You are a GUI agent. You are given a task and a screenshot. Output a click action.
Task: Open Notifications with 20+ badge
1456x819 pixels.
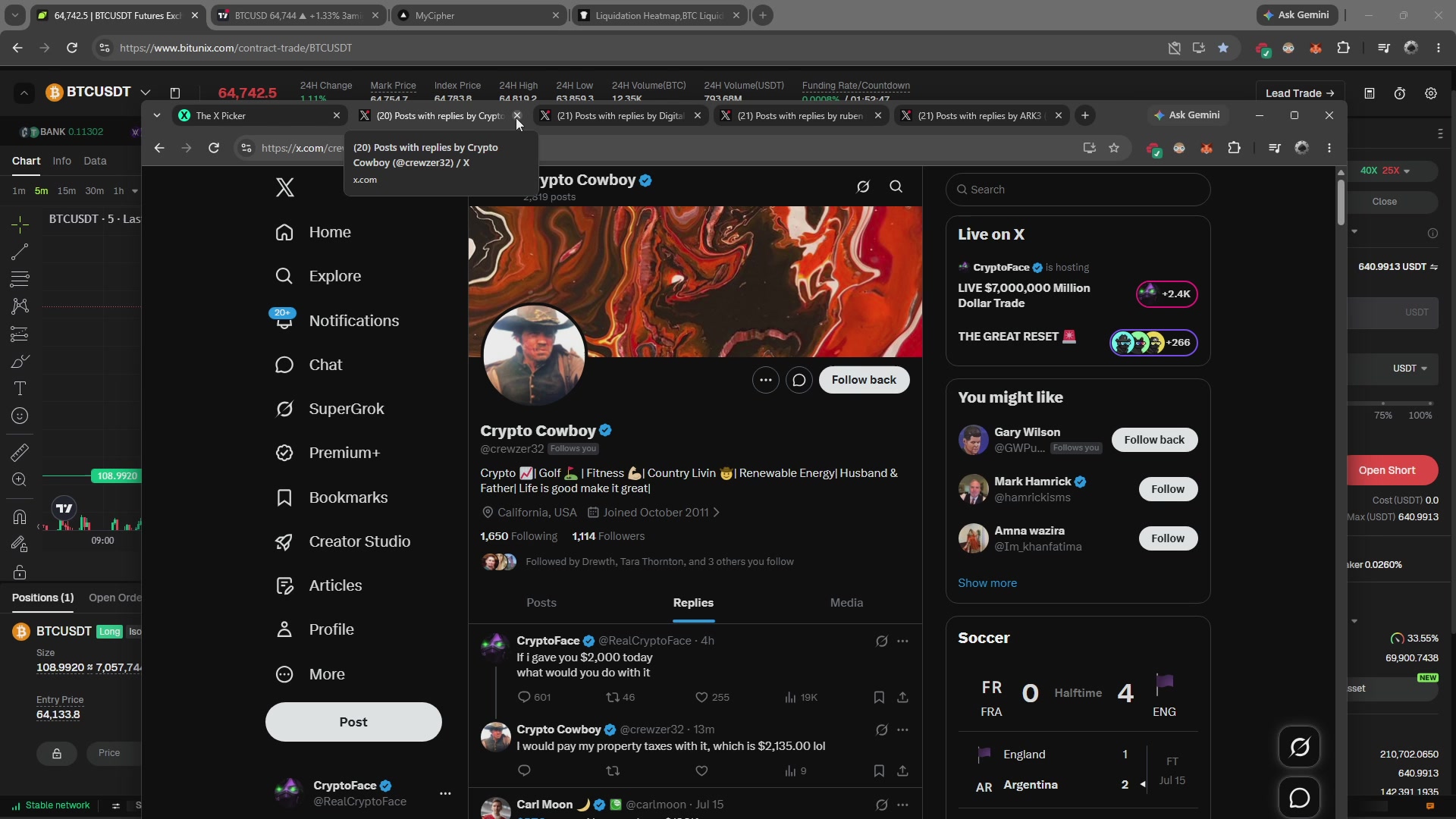(x=337, y=321)
